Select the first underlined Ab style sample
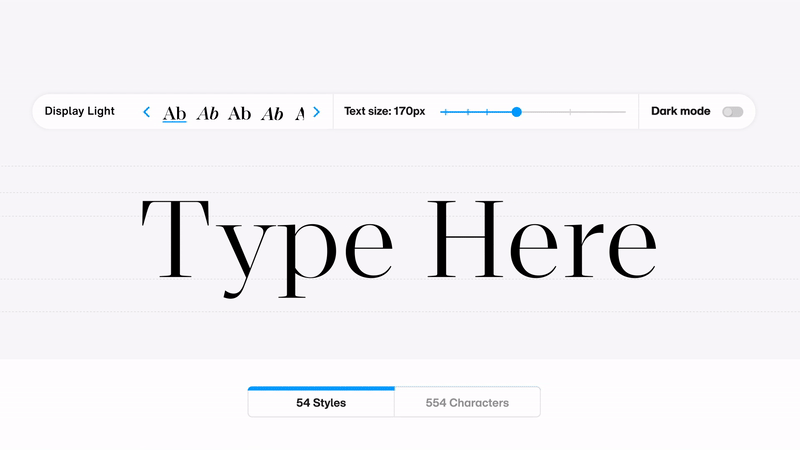 175,113
